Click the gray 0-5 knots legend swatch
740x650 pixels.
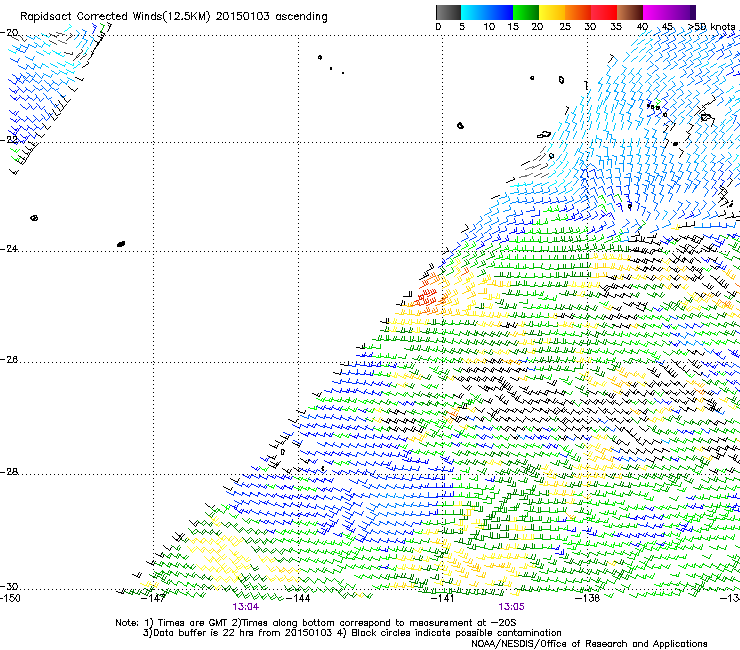point(448,12)
